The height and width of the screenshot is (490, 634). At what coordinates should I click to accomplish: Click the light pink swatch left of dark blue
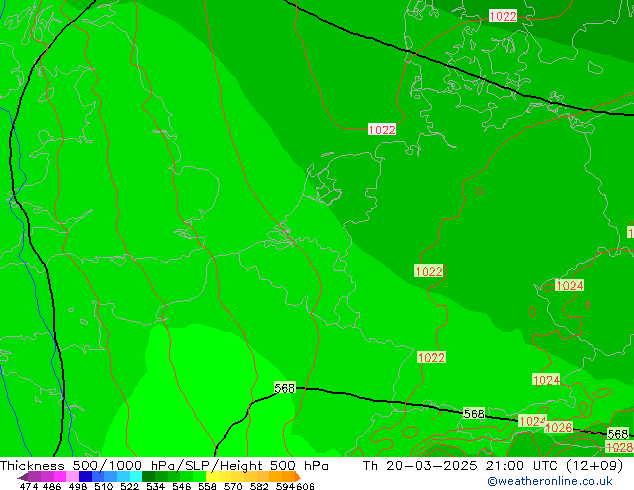[72, 476]
